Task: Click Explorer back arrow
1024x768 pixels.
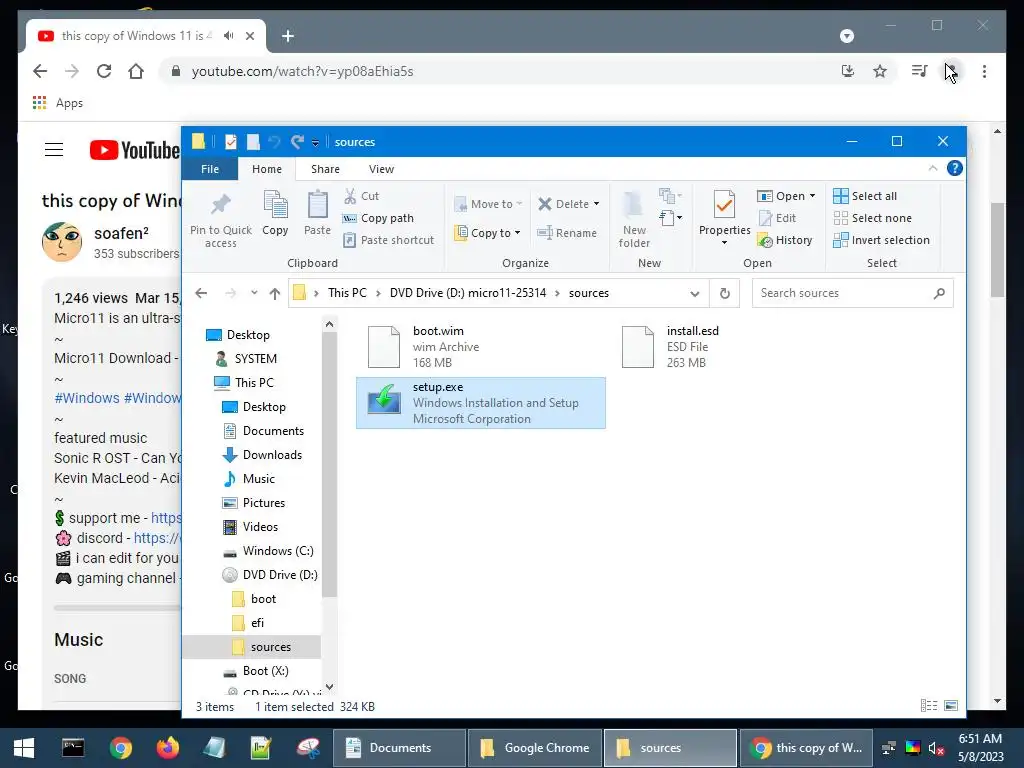Action: 201,293
